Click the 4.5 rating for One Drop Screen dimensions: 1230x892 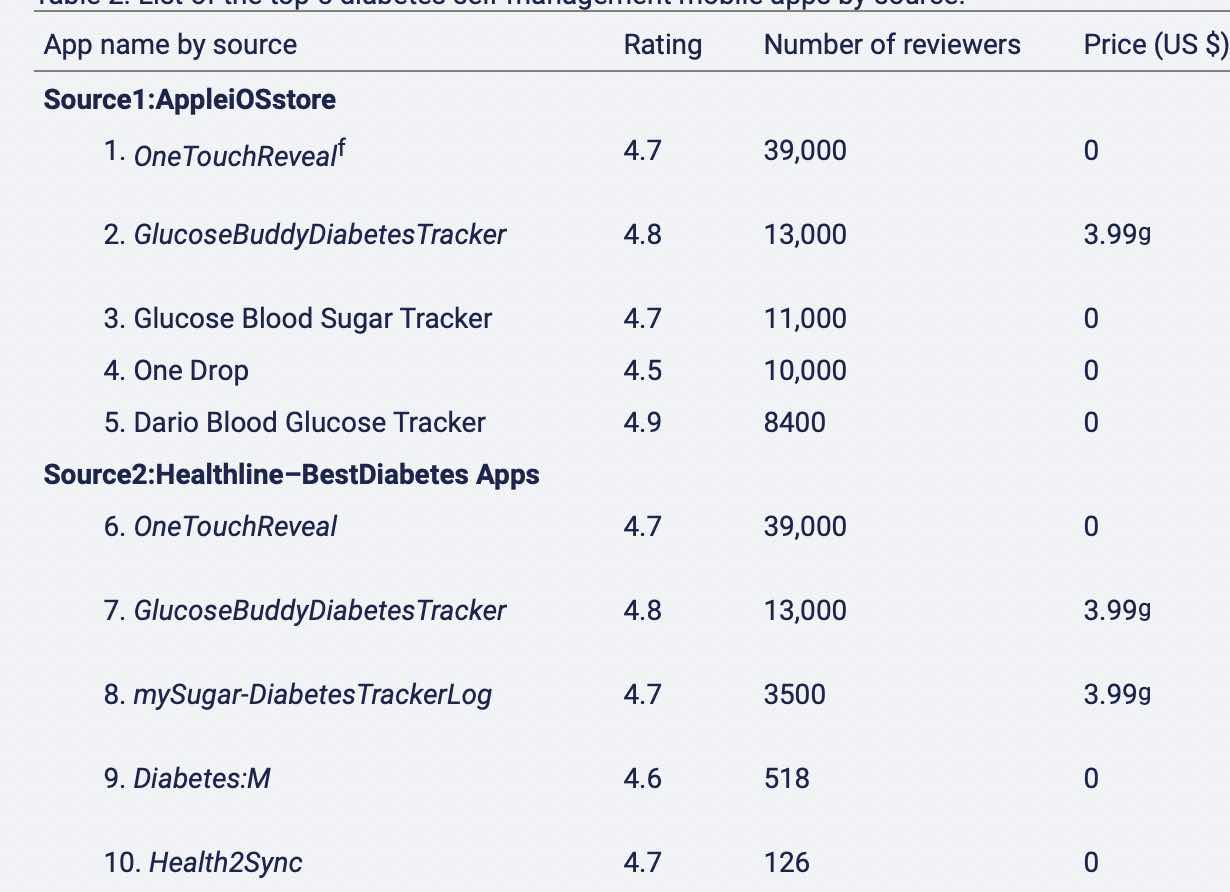pyautogui.click(x=642, y=370)
